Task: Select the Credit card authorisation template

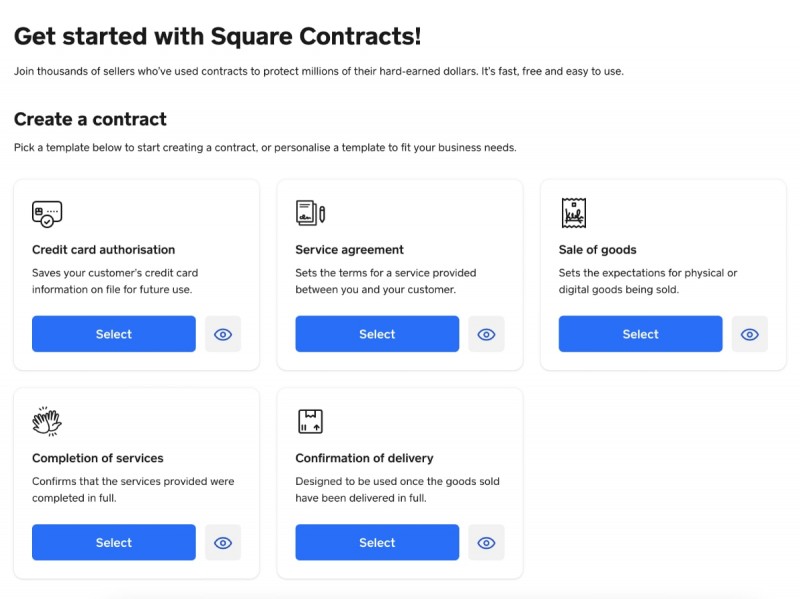Action: pyautogui.click(x=113, y=334)
